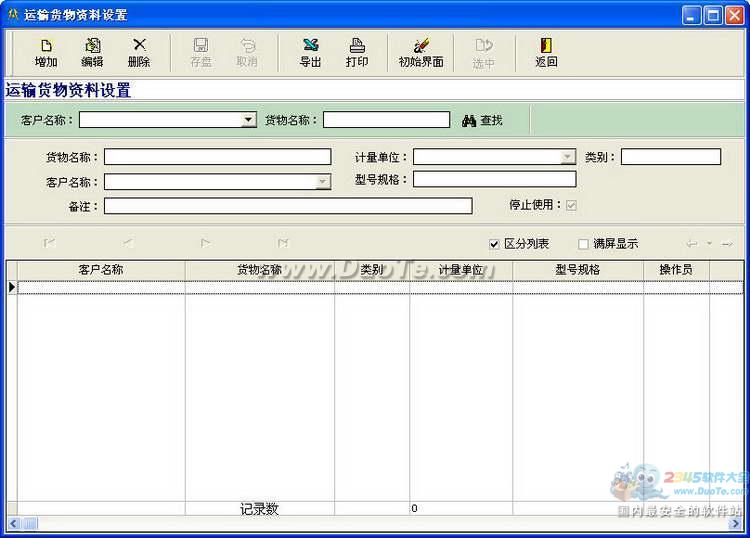
Task: Click the 类别 input field
Action: click(670, 157)
